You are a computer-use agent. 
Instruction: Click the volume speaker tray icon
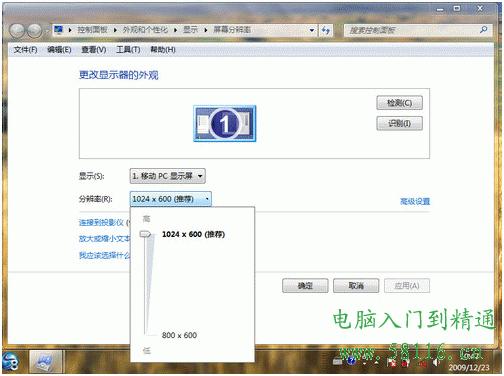click(436, 362)
